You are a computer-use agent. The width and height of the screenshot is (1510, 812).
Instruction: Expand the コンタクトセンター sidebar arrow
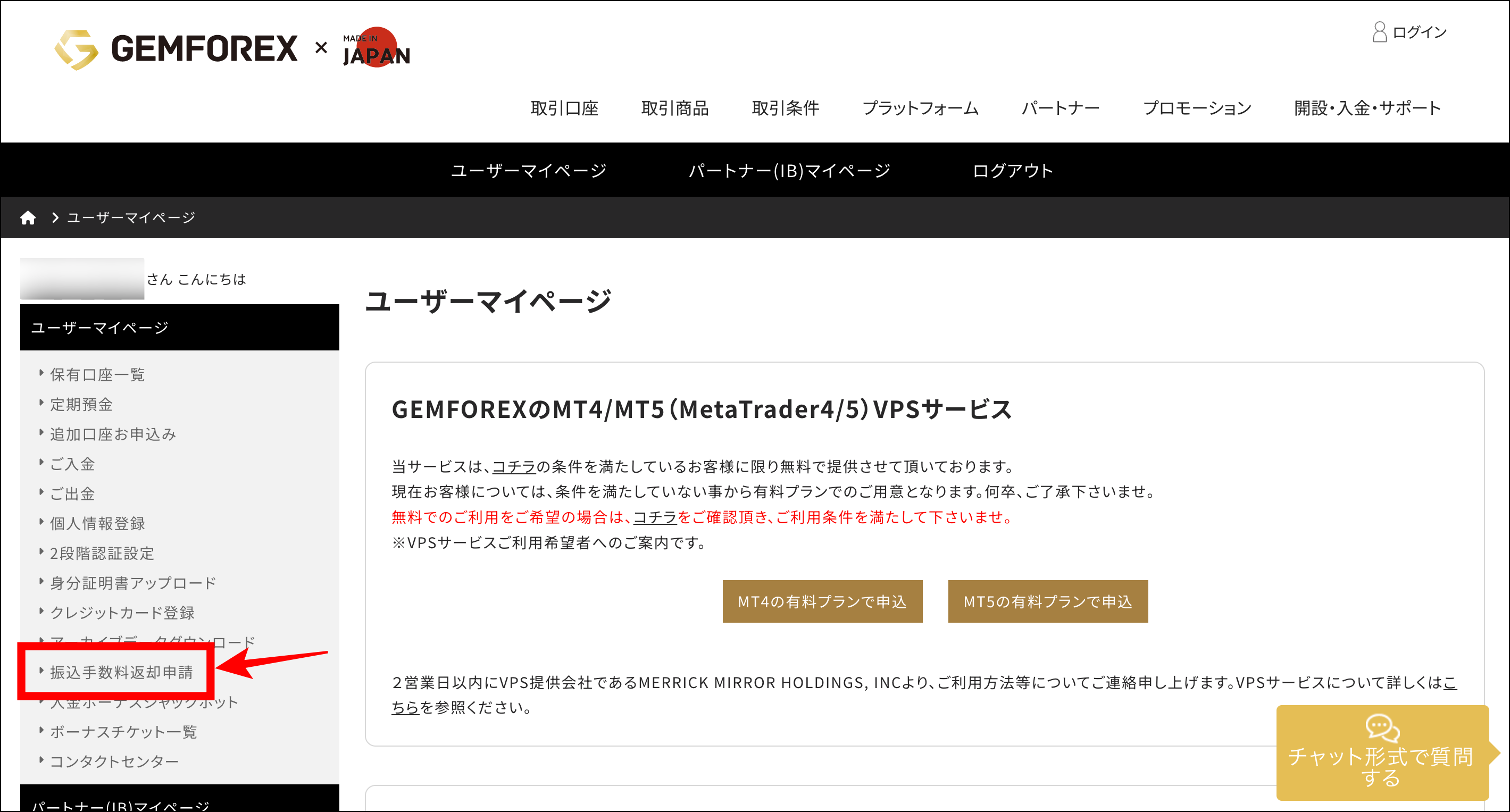(41, 760)
